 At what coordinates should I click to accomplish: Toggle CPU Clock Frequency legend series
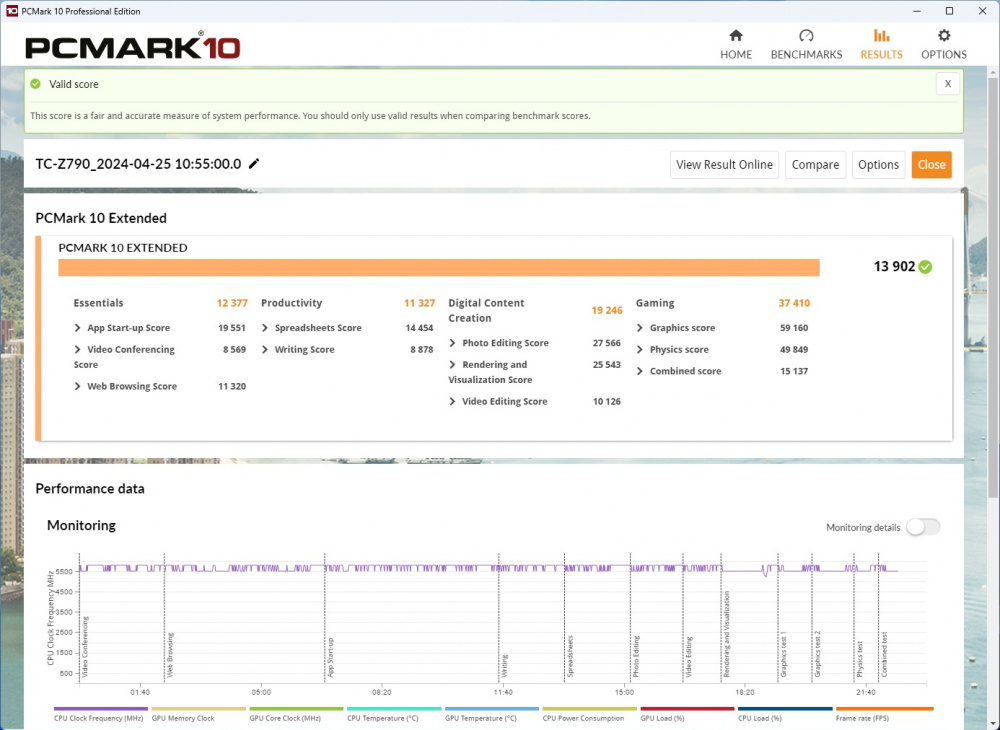[x=101, y=715]
